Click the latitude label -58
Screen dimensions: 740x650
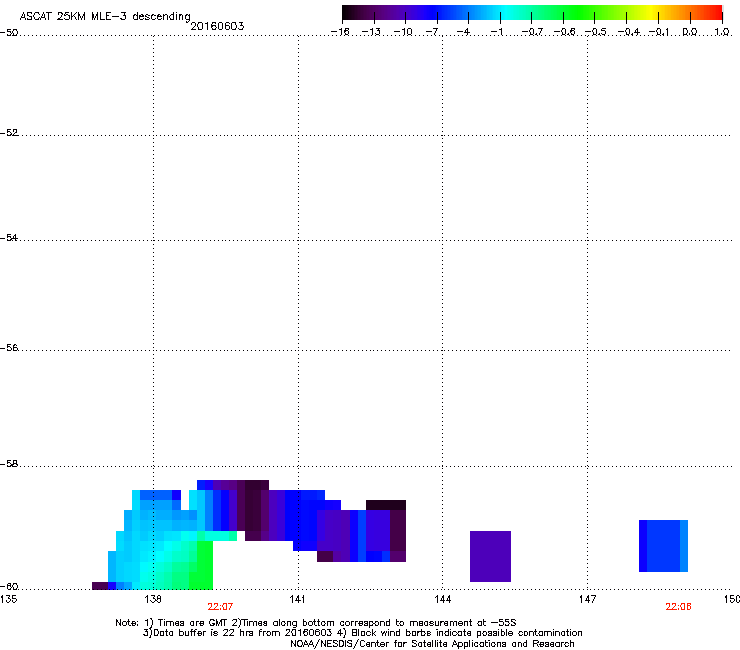point(9,464)
